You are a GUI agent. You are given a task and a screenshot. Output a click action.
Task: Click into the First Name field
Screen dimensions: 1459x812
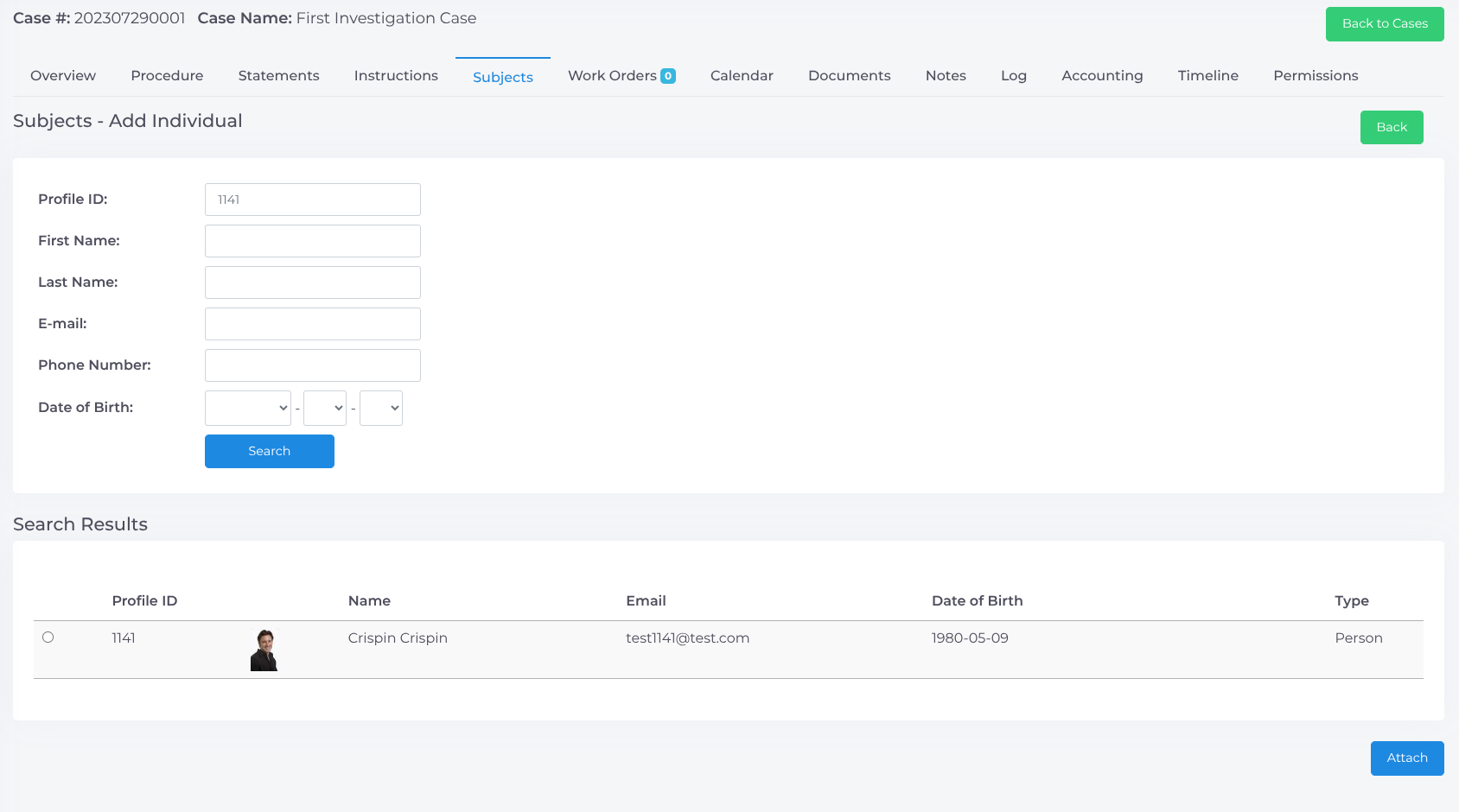(x=313, y=241)
